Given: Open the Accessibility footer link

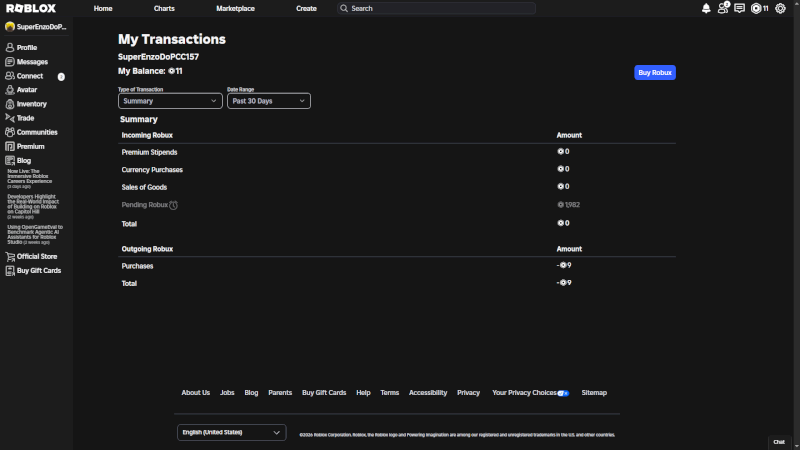Looking at the screenshot, I should pyautogui.click(x=428, y=393).
